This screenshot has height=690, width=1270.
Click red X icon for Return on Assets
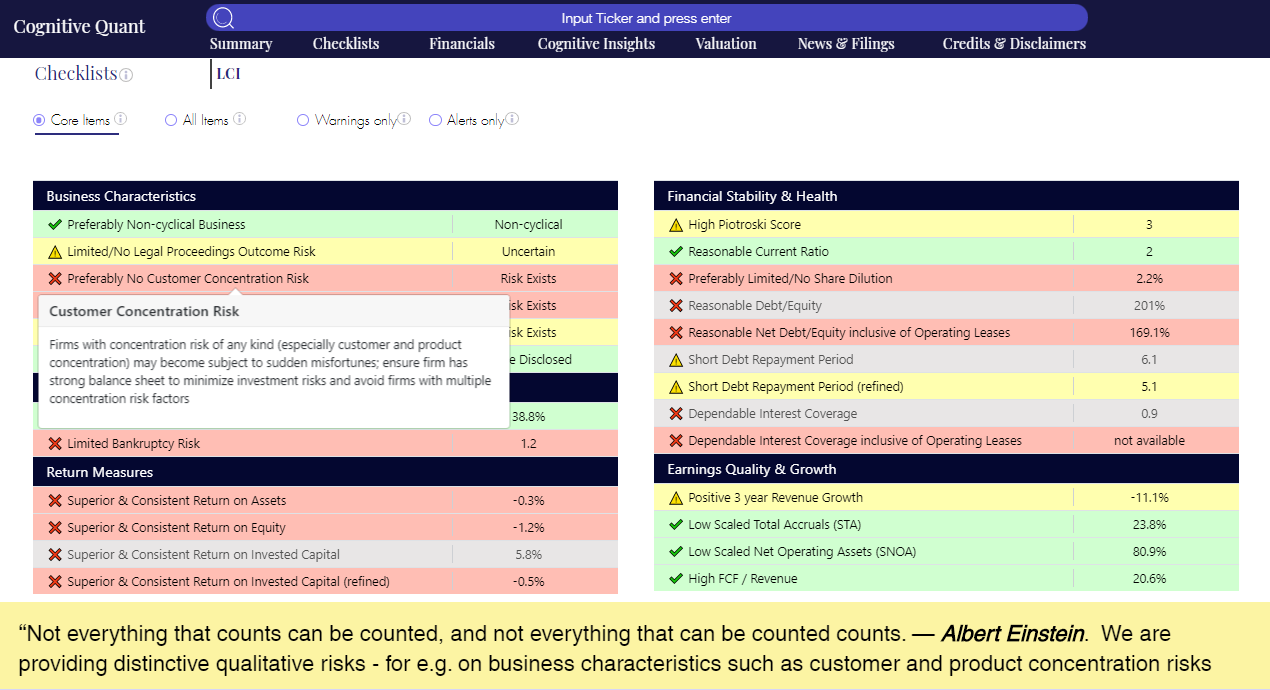(55, 501)
